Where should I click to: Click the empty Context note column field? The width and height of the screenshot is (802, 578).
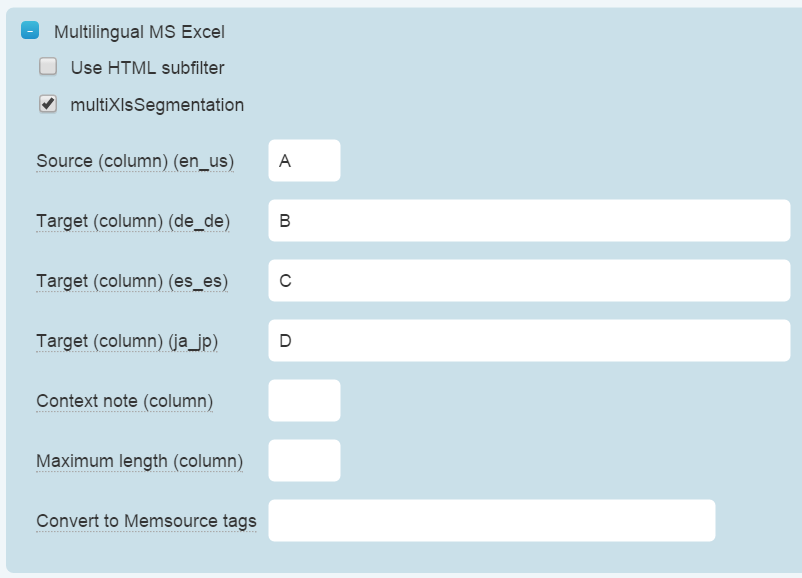[x=304, y=401]
